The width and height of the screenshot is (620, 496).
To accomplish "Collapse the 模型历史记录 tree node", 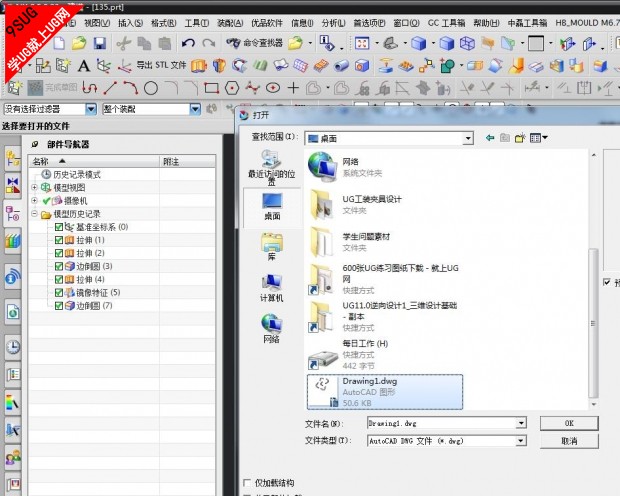I will tap(34, 214).
